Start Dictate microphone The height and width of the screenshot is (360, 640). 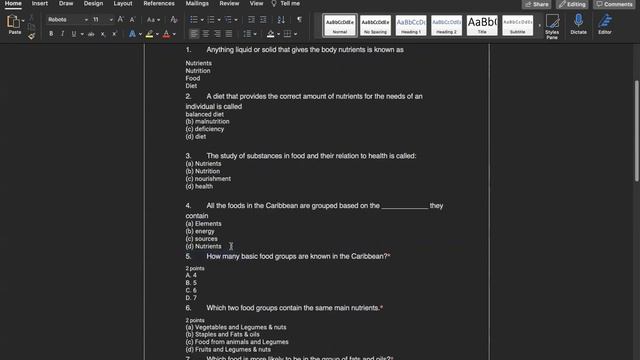[578, 24]
